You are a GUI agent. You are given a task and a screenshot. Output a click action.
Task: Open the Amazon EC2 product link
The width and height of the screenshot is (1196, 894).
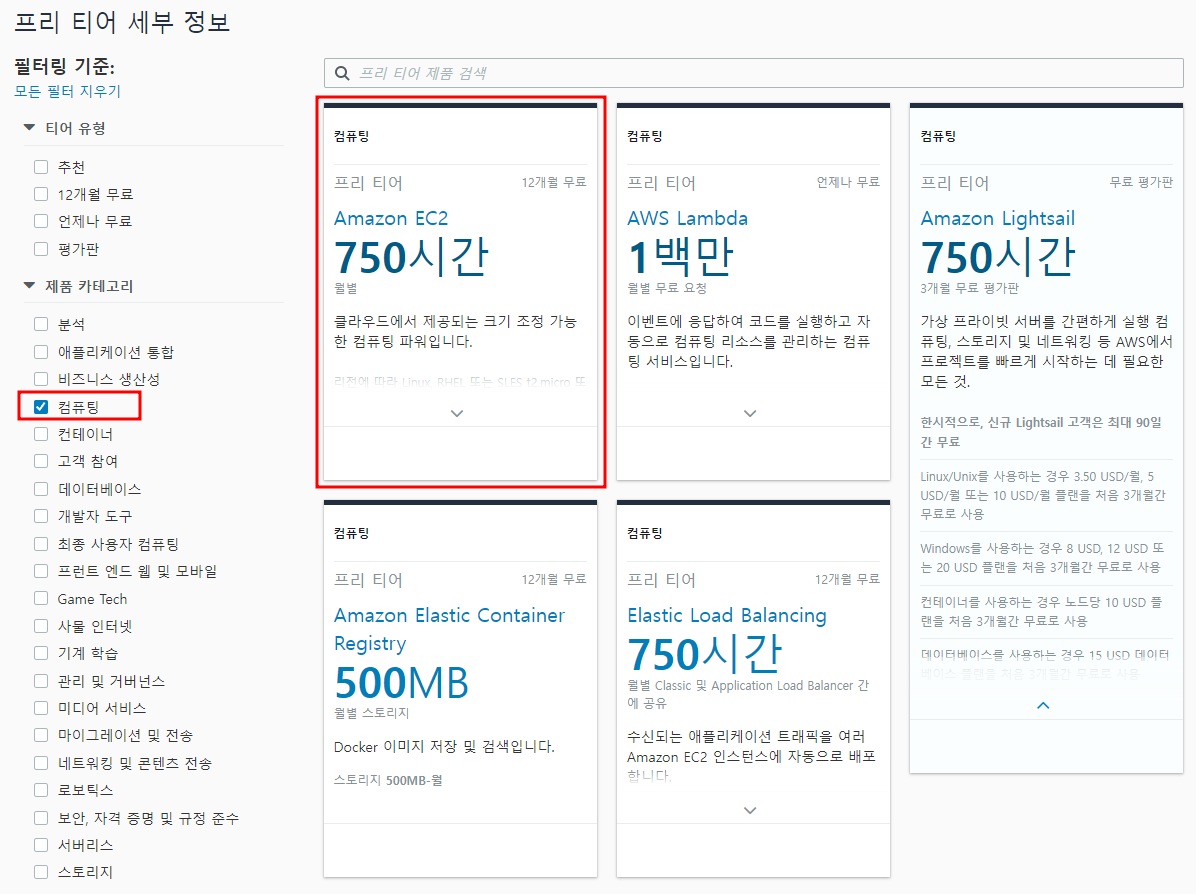click(x=391, y=218)
